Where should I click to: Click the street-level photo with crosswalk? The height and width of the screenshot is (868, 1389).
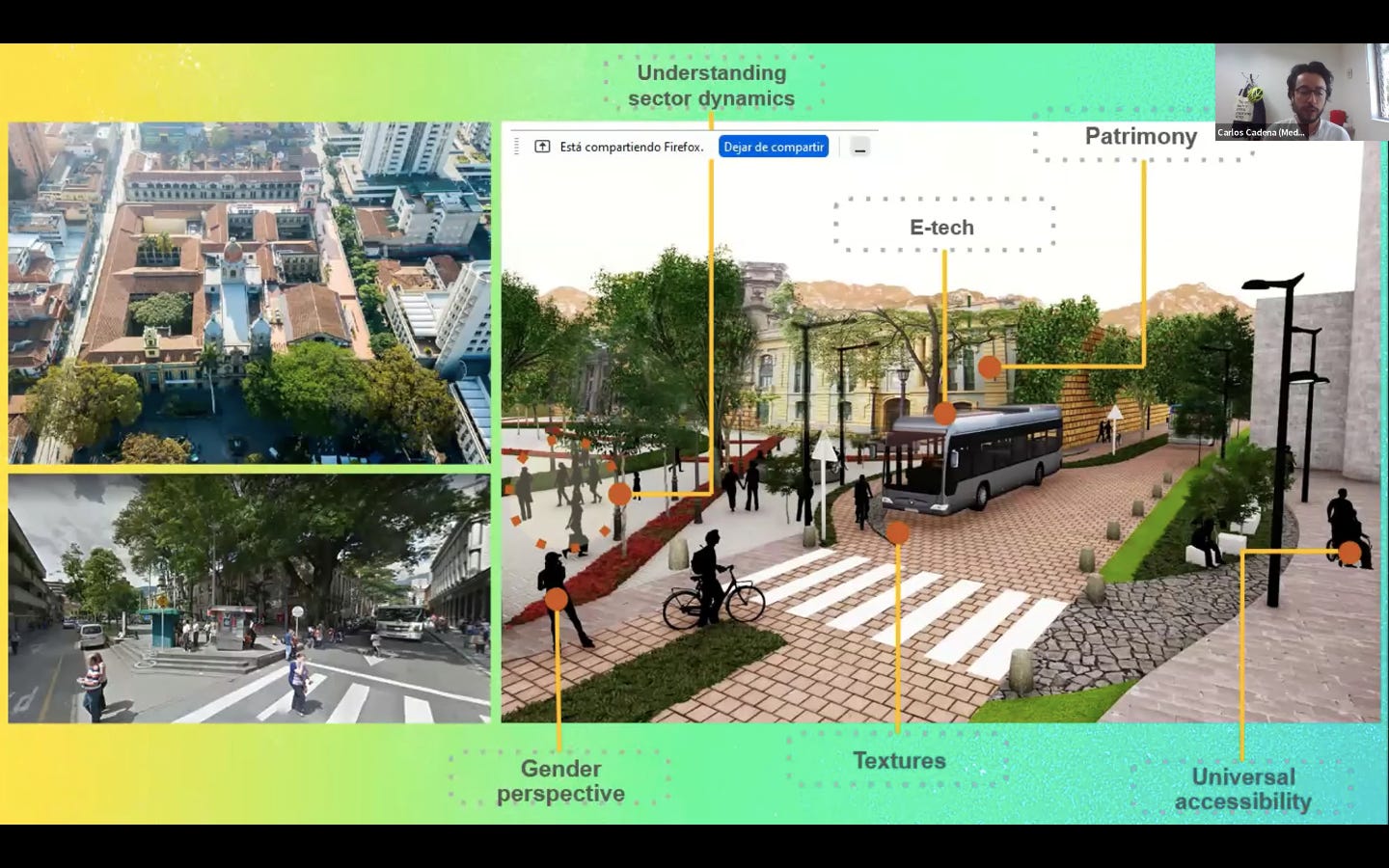click(250, 598)
